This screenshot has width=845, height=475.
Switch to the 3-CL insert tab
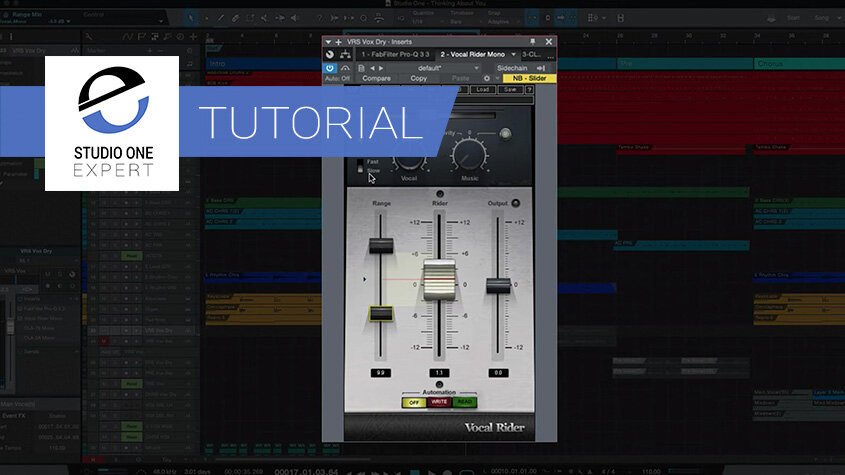coord(531,54)
